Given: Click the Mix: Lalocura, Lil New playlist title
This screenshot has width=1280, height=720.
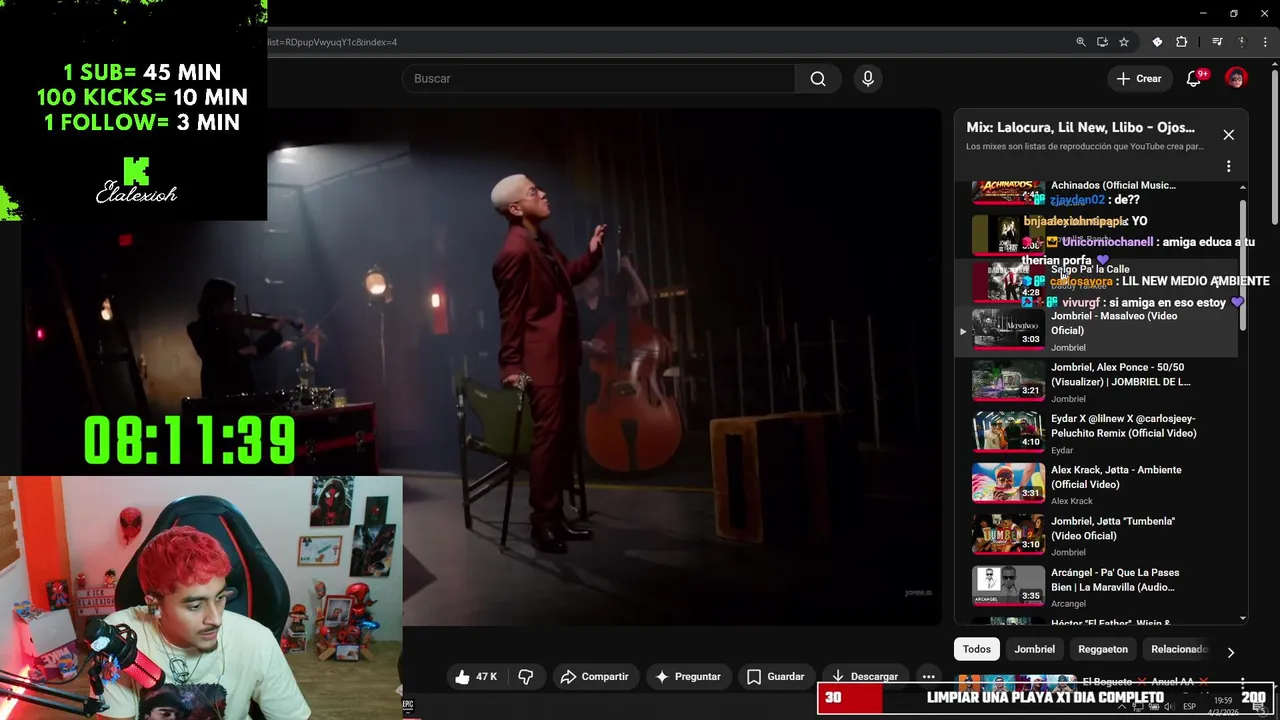Looking at the screenshot, I should coord(1080,128).
